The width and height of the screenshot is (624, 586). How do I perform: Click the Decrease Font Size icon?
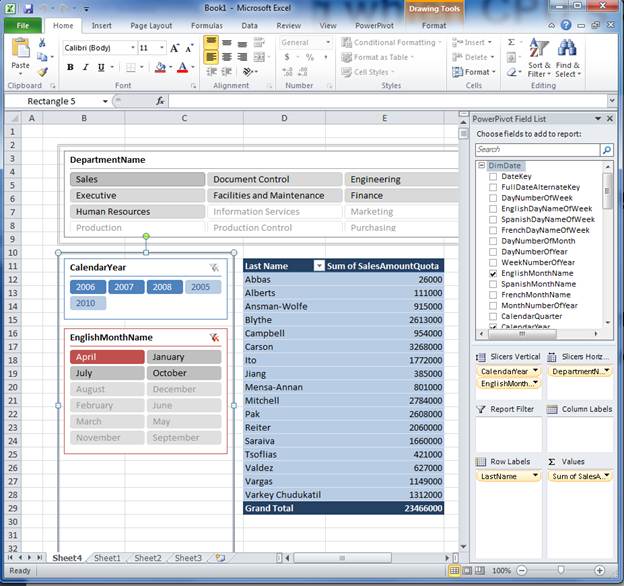pyautogui.click(x=190, y=48)
